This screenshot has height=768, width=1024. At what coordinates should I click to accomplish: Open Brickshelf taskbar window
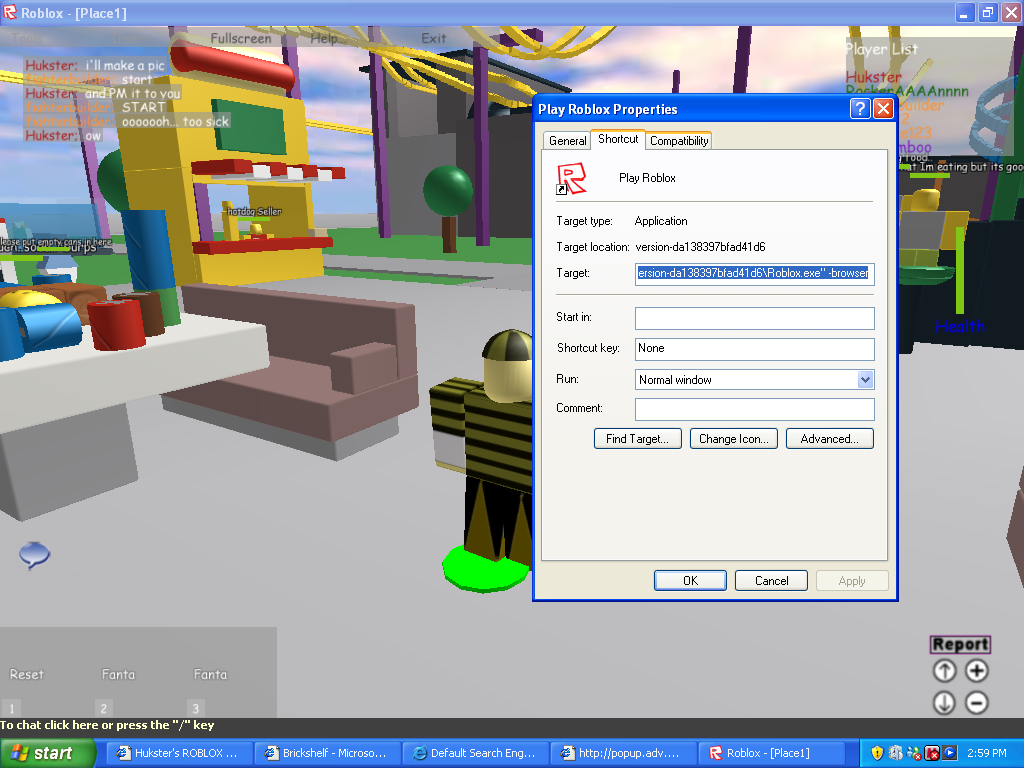tap(327, 753)
